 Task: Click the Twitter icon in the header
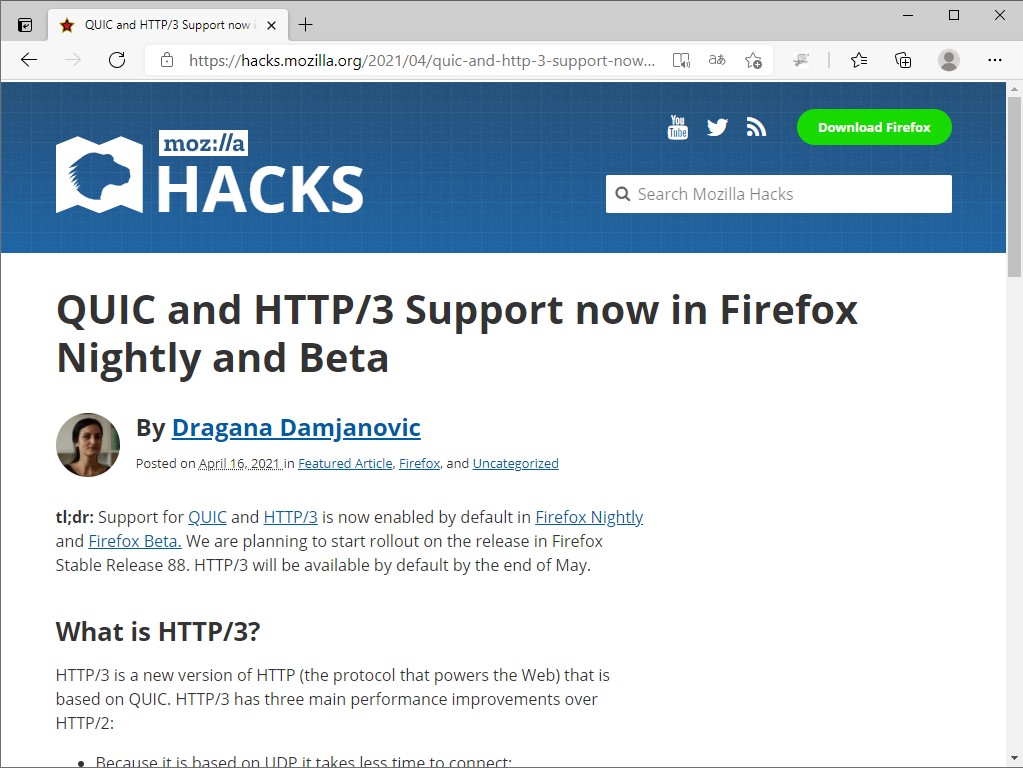pyautogui.click(x=716, y=127)
